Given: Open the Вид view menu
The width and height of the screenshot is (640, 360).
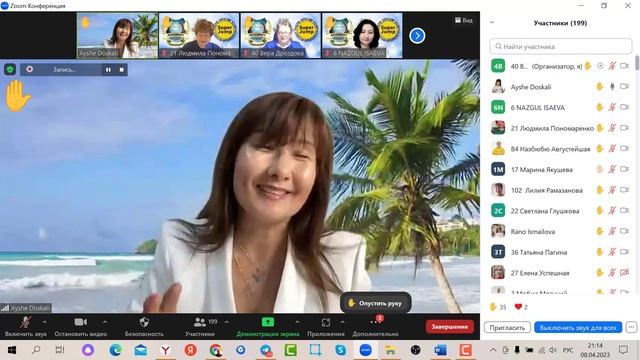Looking at the screenshot, I should point(464,20).
